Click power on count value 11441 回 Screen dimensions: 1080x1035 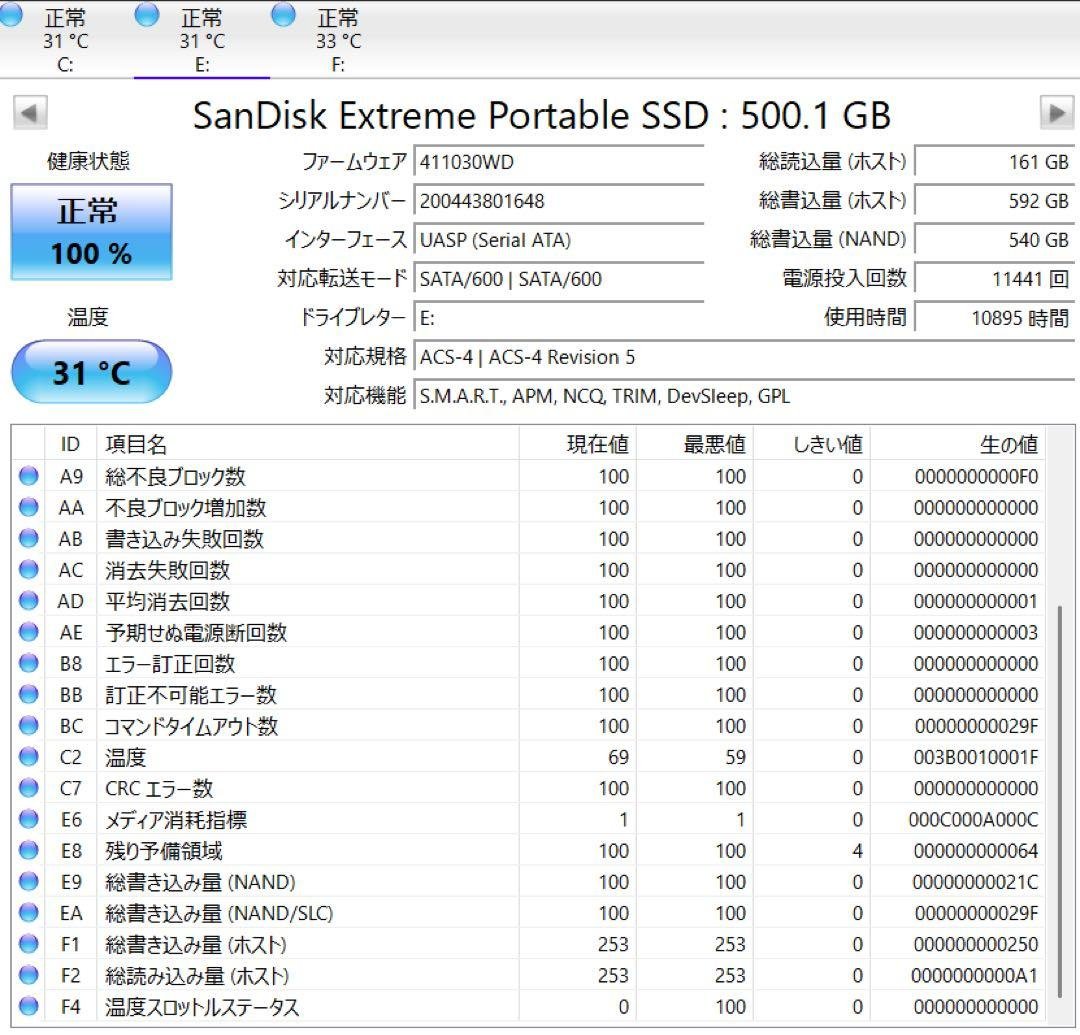(994, 279)
